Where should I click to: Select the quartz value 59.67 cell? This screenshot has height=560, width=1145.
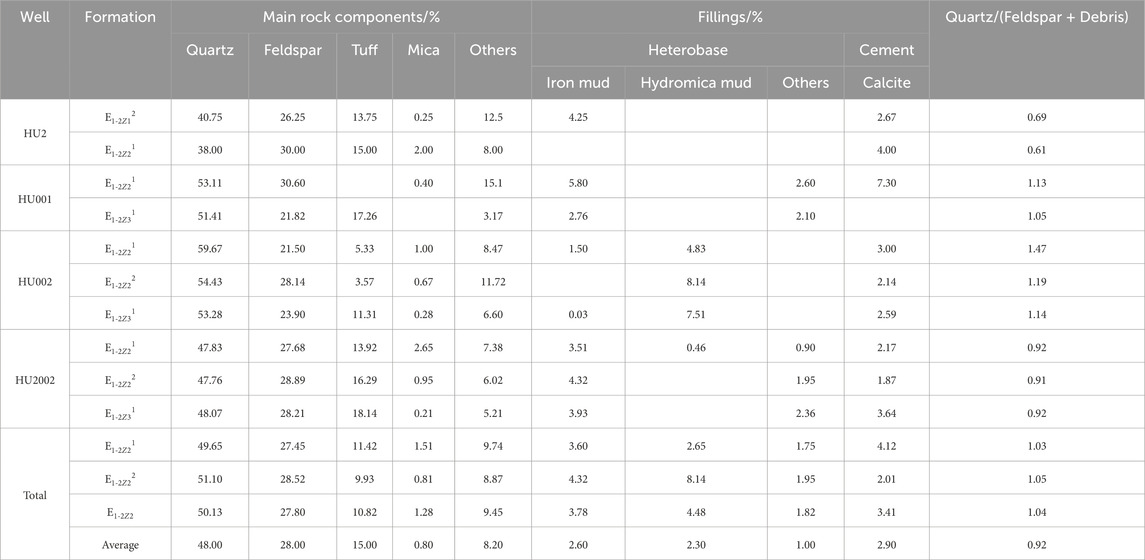210,248
